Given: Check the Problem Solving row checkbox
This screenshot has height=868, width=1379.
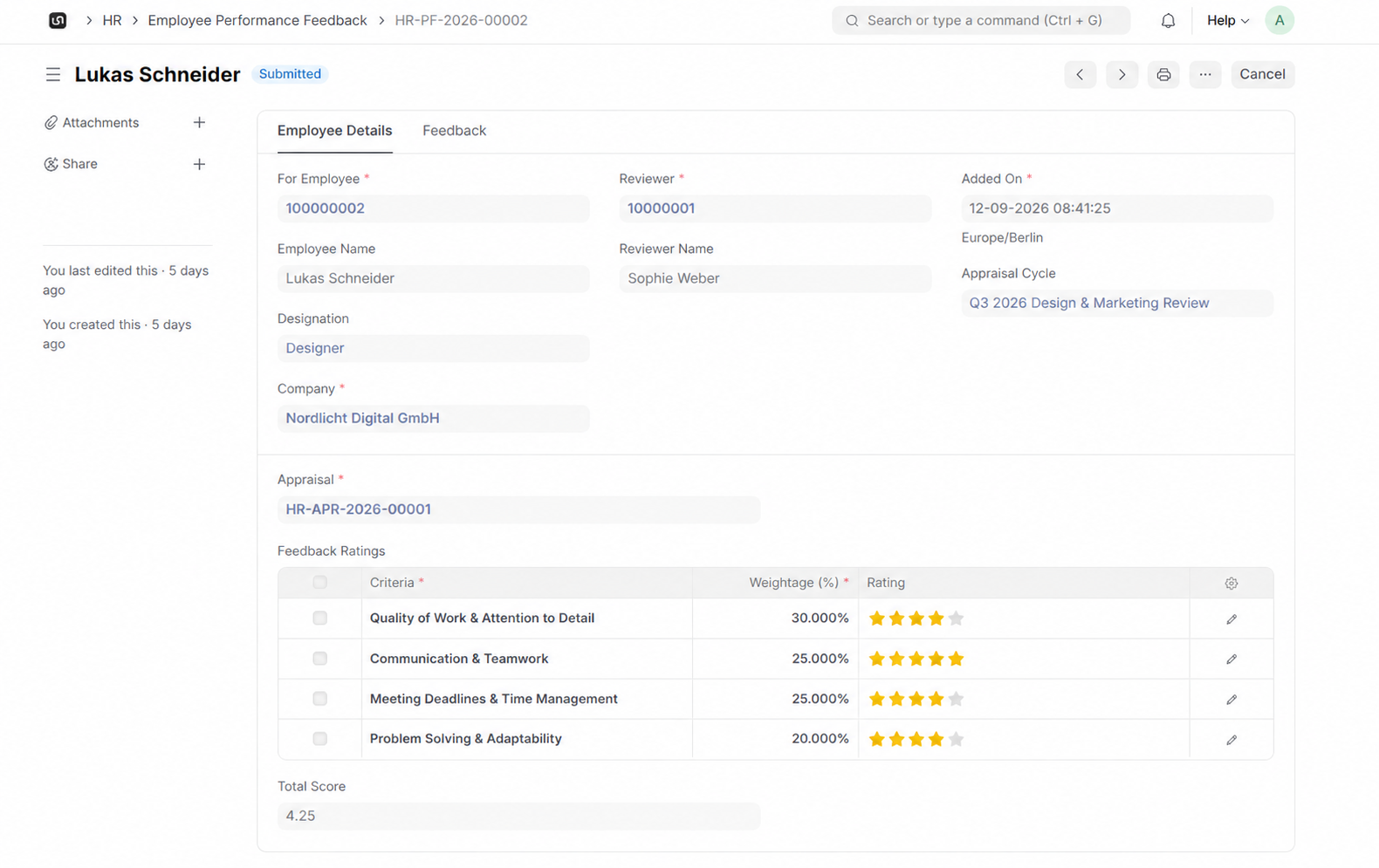Looking at the screenshot, I should pyautogui.click(x=319, y=738).
